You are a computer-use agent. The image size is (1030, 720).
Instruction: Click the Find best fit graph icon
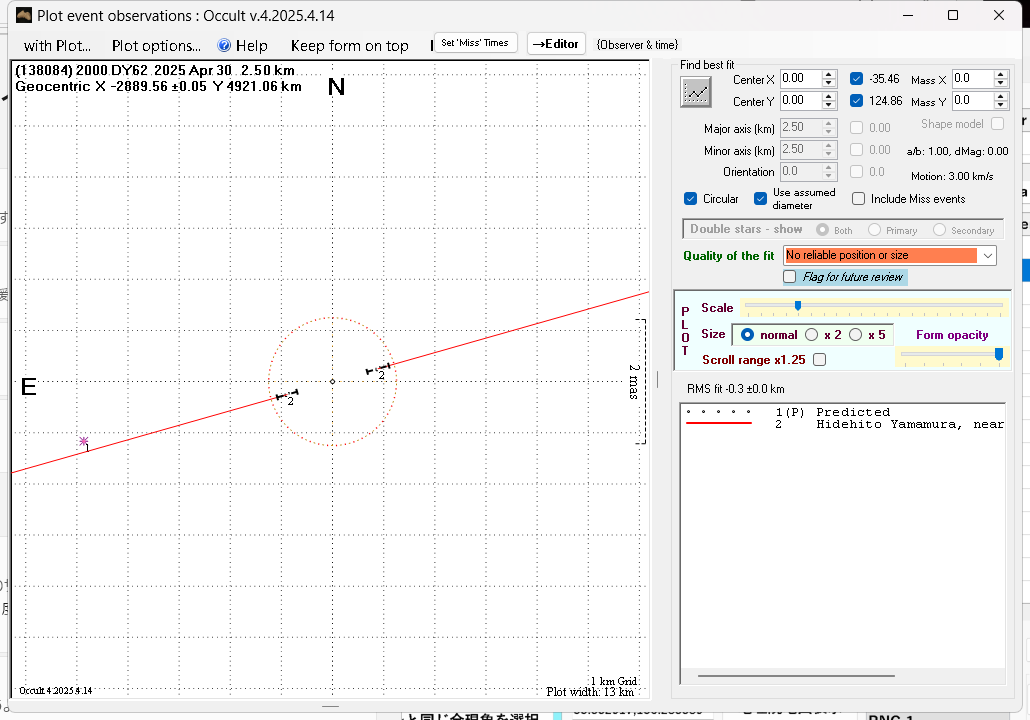tap(696, 92)
